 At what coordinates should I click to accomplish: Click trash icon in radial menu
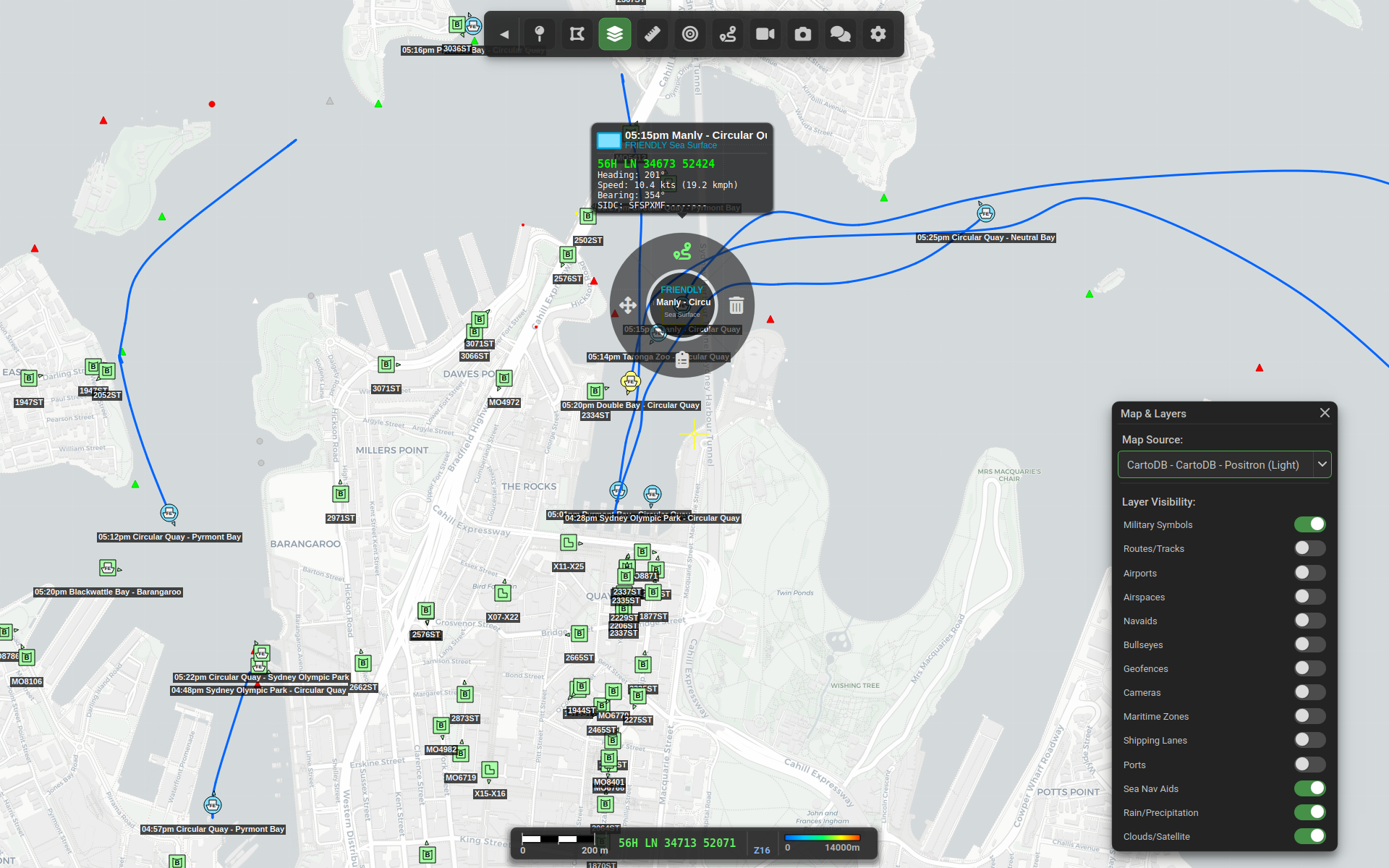coord(736,305)
